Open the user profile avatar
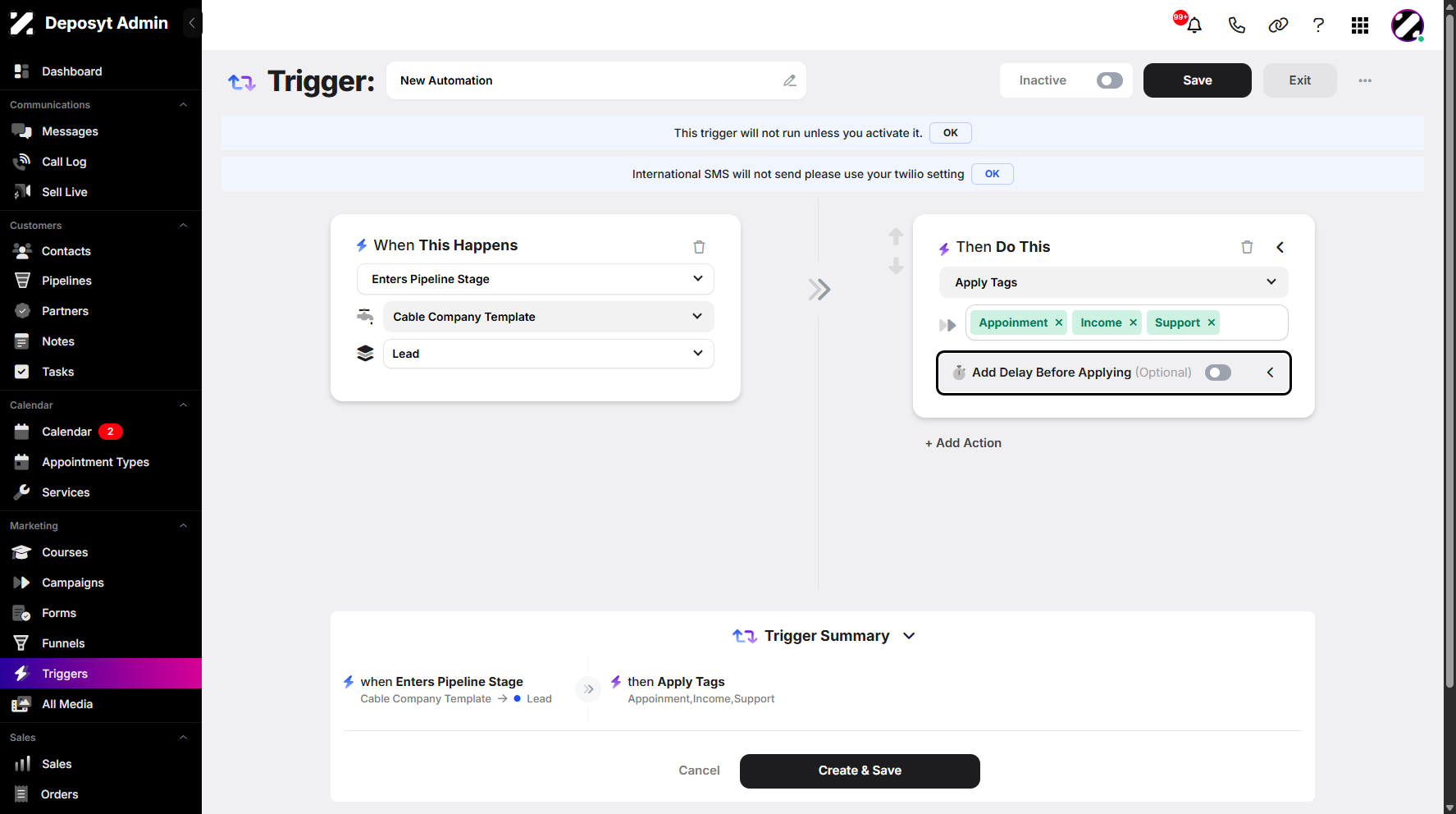 coord(1408,25)
